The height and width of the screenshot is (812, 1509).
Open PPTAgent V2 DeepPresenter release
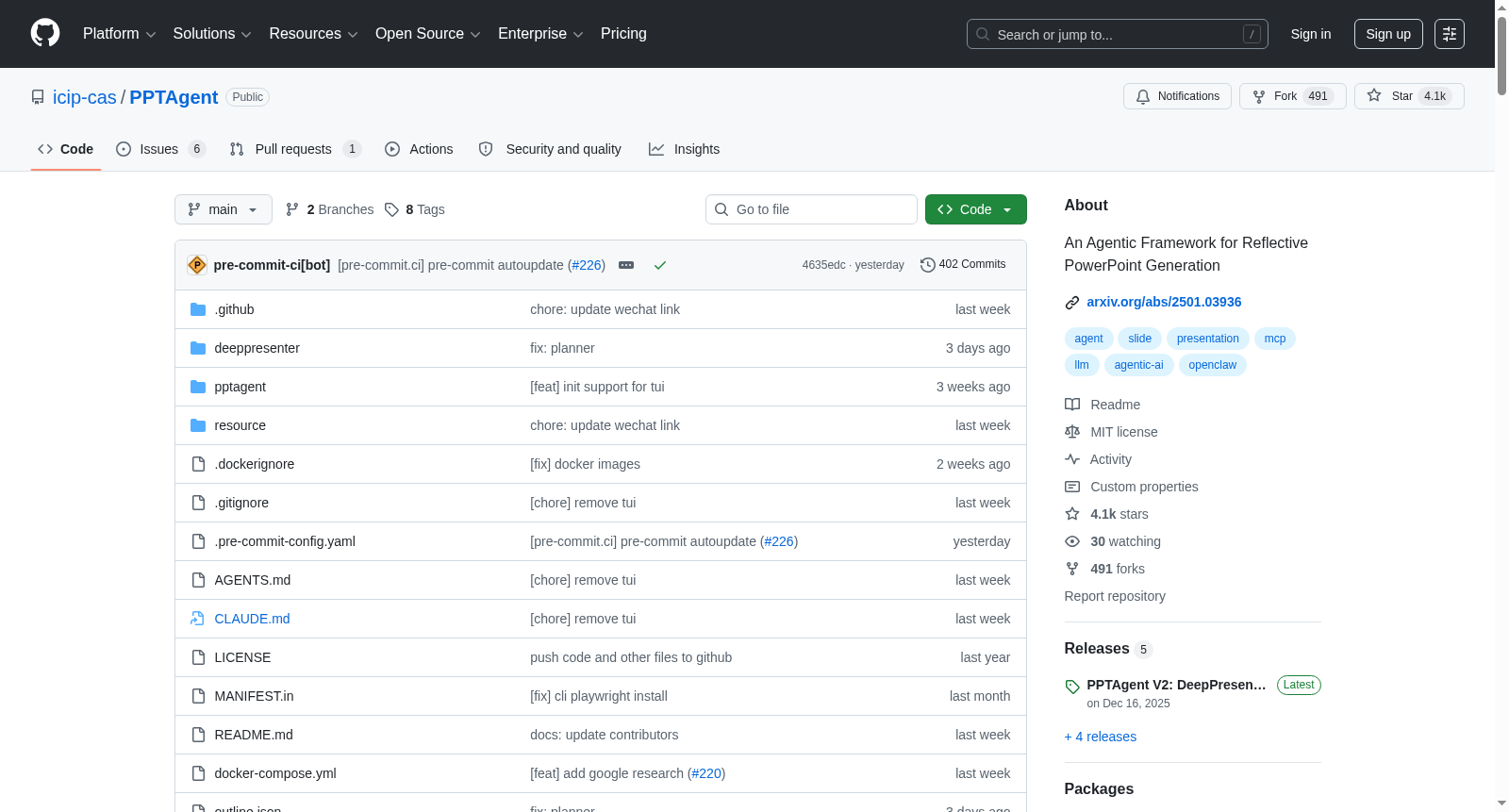tap(1176, 685)
